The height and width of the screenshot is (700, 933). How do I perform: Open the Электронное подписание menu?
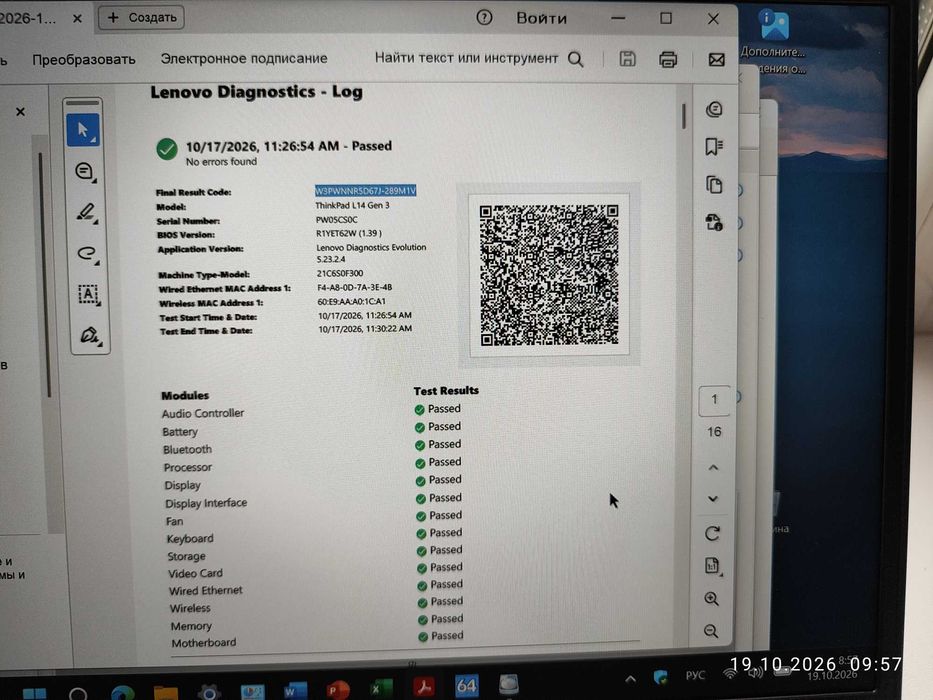pos(244,58)
